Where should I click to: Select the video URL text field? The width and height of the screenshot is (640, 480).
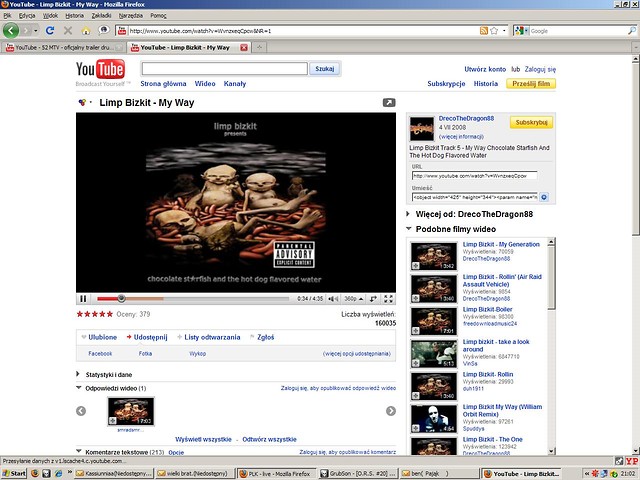pos(474,176)
